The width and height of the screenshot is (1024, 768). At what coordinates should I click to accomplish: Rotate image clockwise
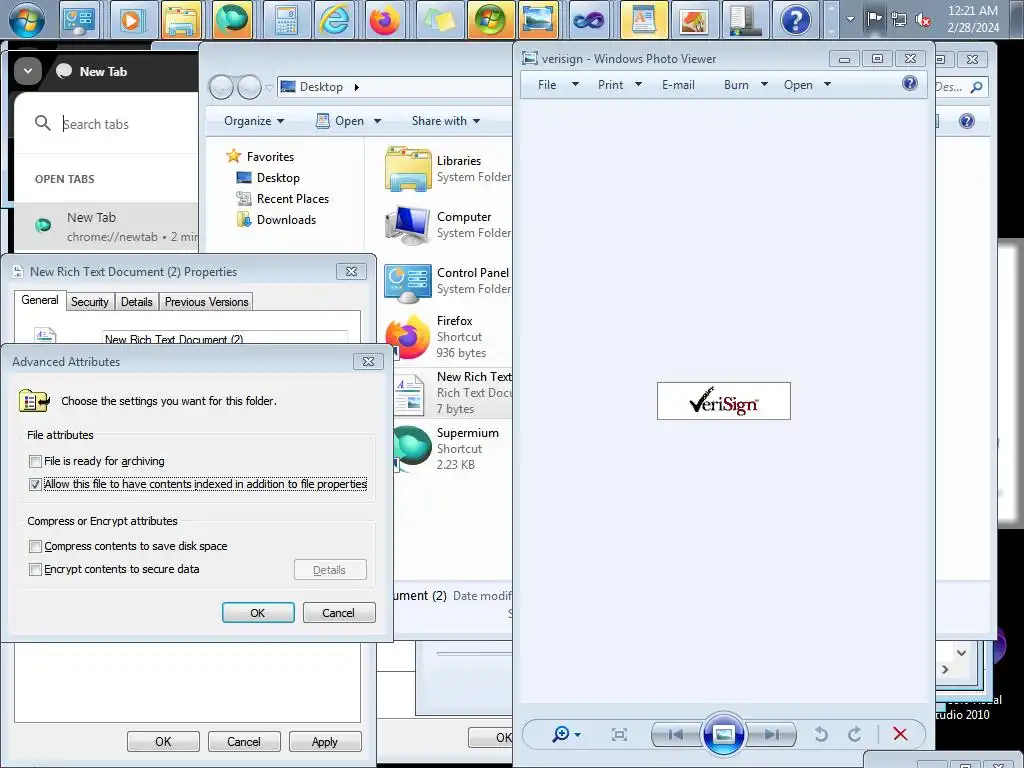(x=854, y=735)
